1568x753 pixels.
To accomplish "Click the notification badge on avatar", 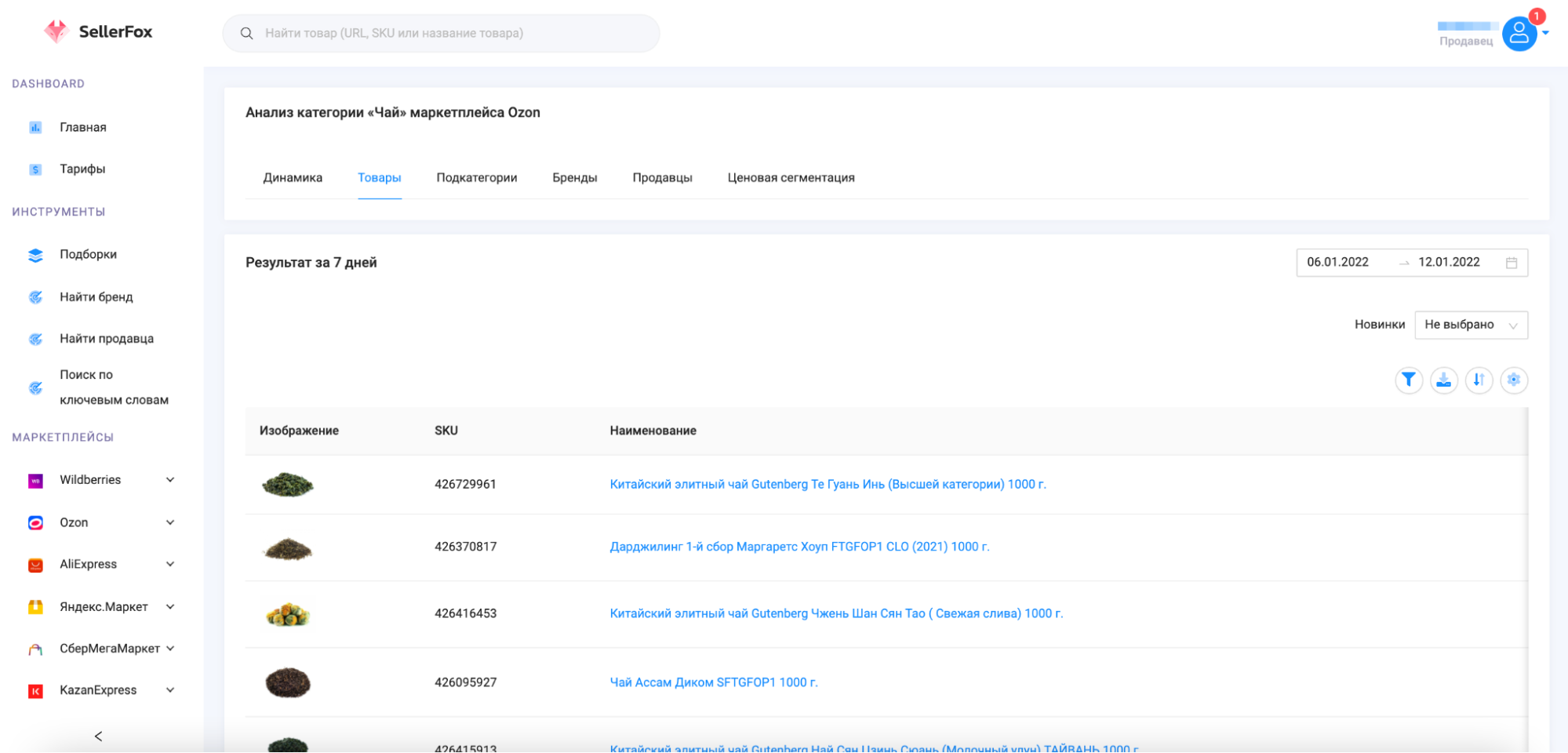I will (x=1537, y=16).
